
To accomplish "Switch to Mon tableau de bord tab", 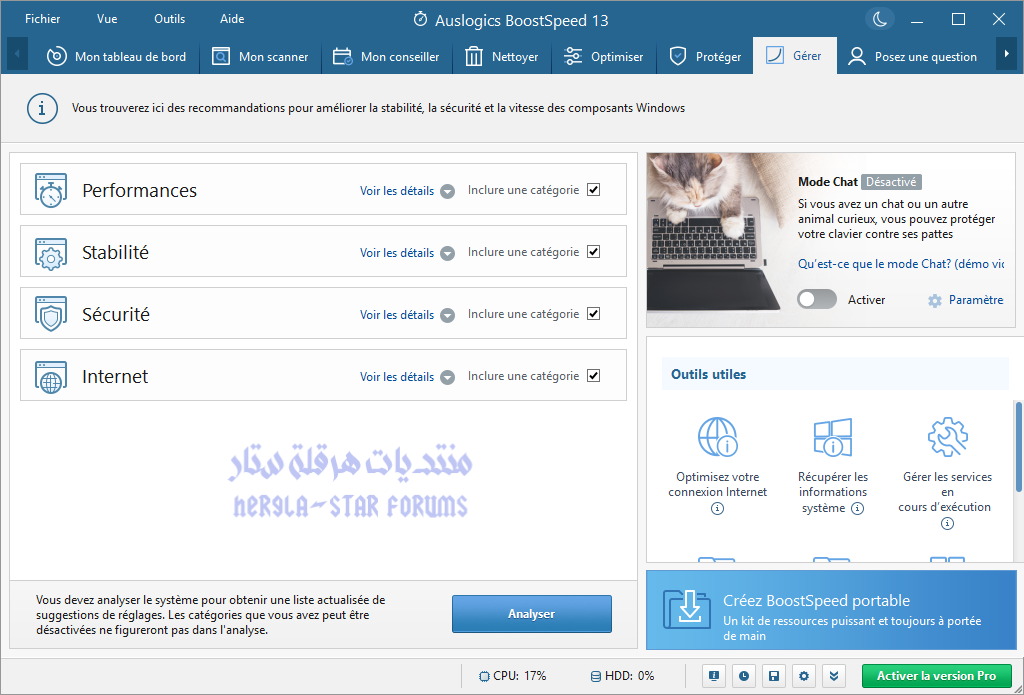I will [117, 57].
